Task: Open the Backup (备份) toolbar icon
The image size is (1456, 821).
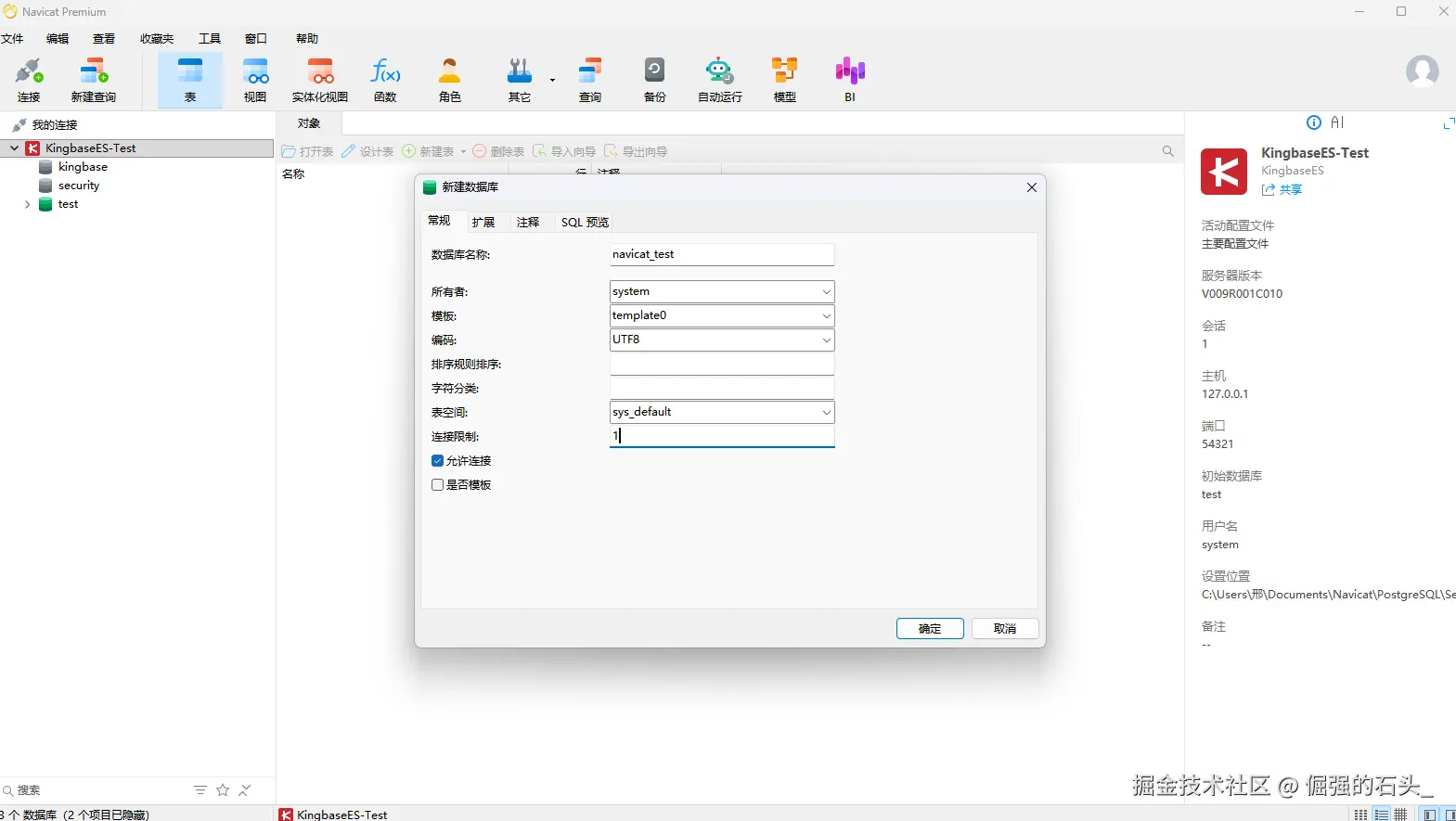Action: tap(655, 80)
